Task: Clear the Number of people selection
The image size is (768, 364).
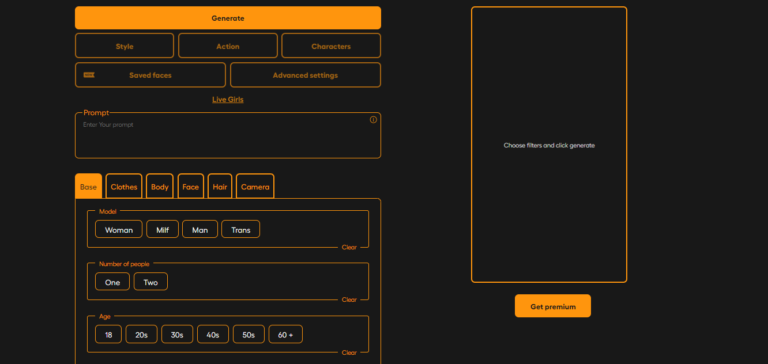Action: (349, 300)
